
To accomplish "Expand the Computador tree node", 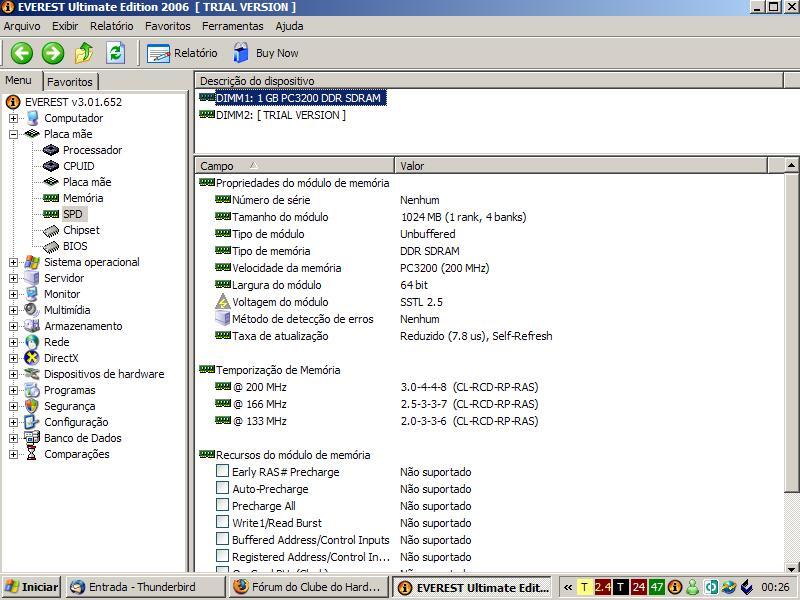I will click(x=13, y=118).
